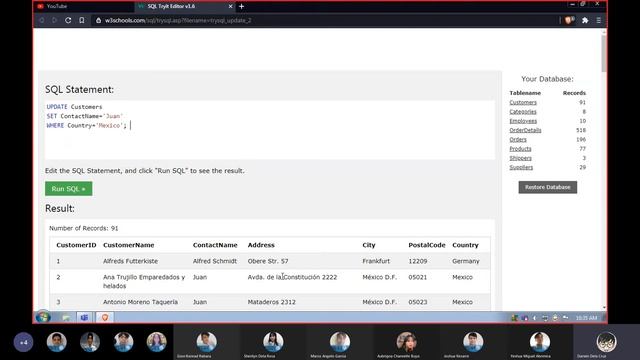
Task: Select Marco Angelo Garcia participant tile
Action: (339, 343)
